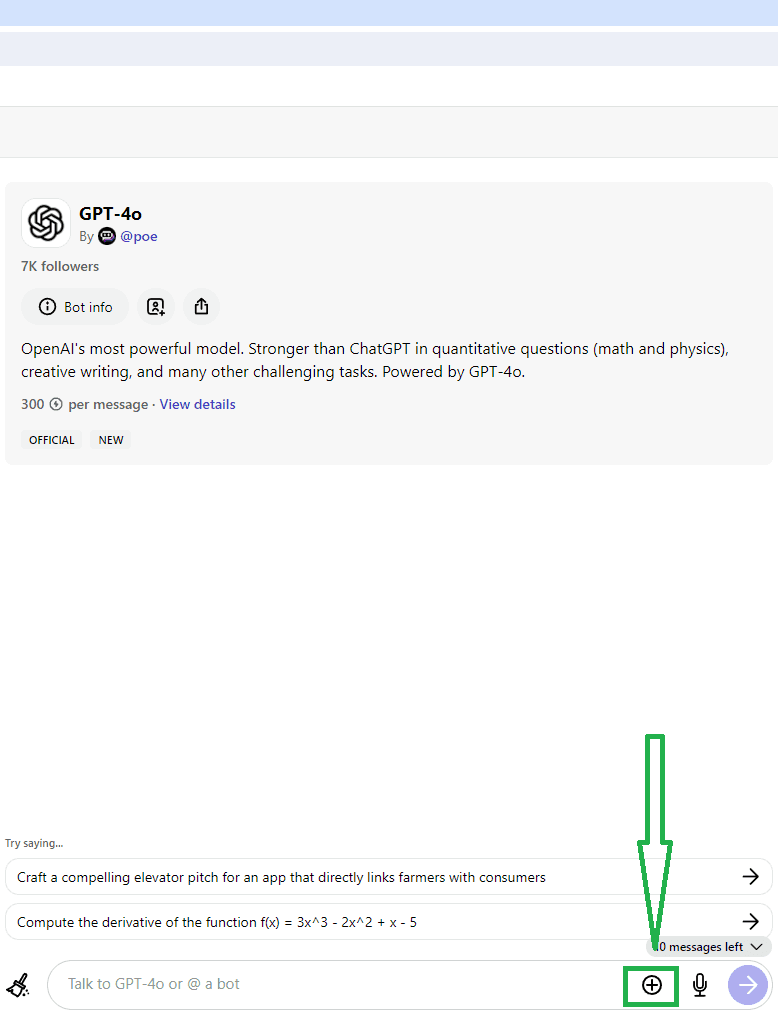Viewport: 778px width, 1024px height.
Task: Click the plus attach icon
Action: [652, 986]
